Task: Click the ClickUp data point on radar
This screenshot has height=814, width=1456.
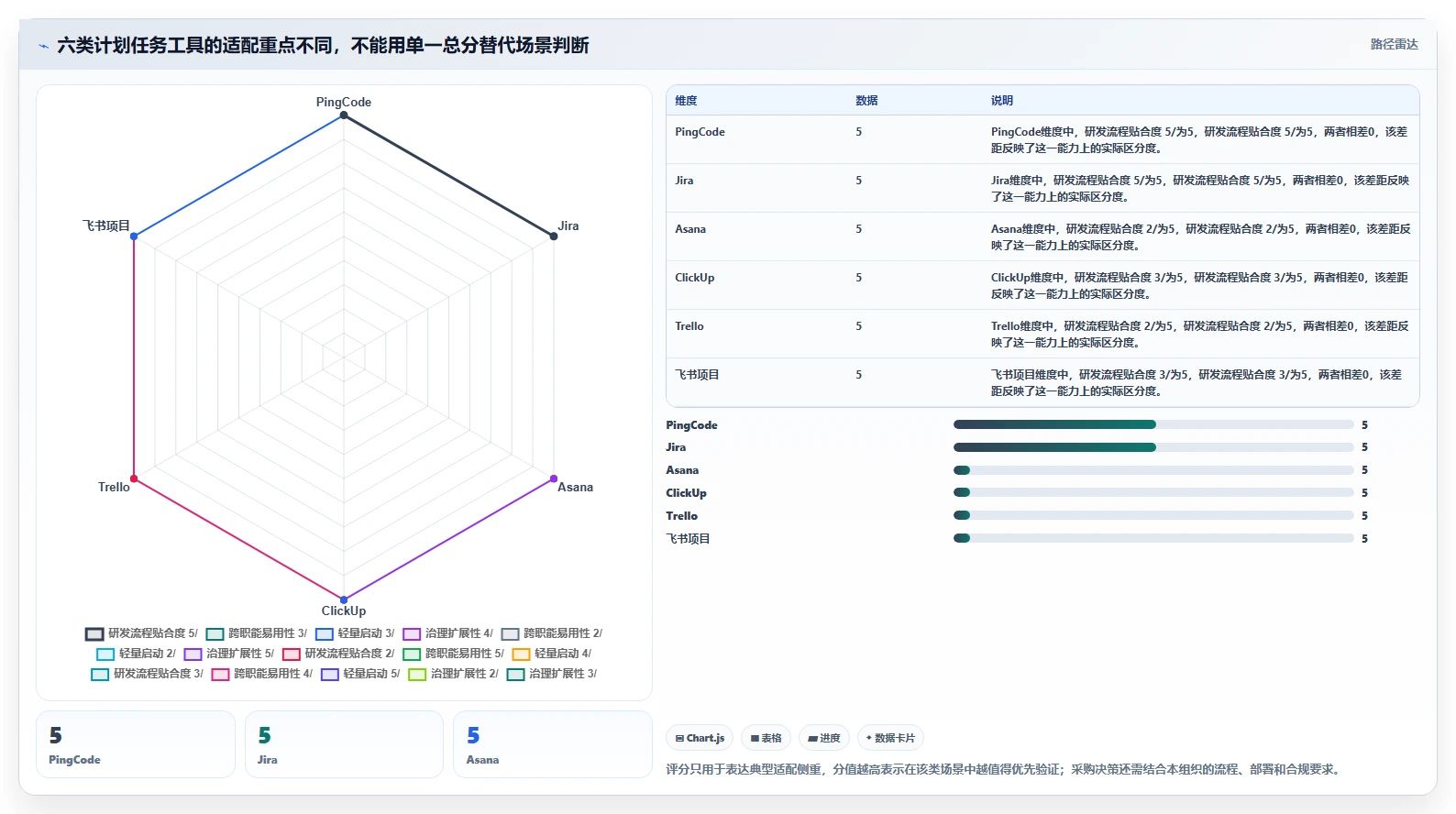Action: [x=344, y=600]
